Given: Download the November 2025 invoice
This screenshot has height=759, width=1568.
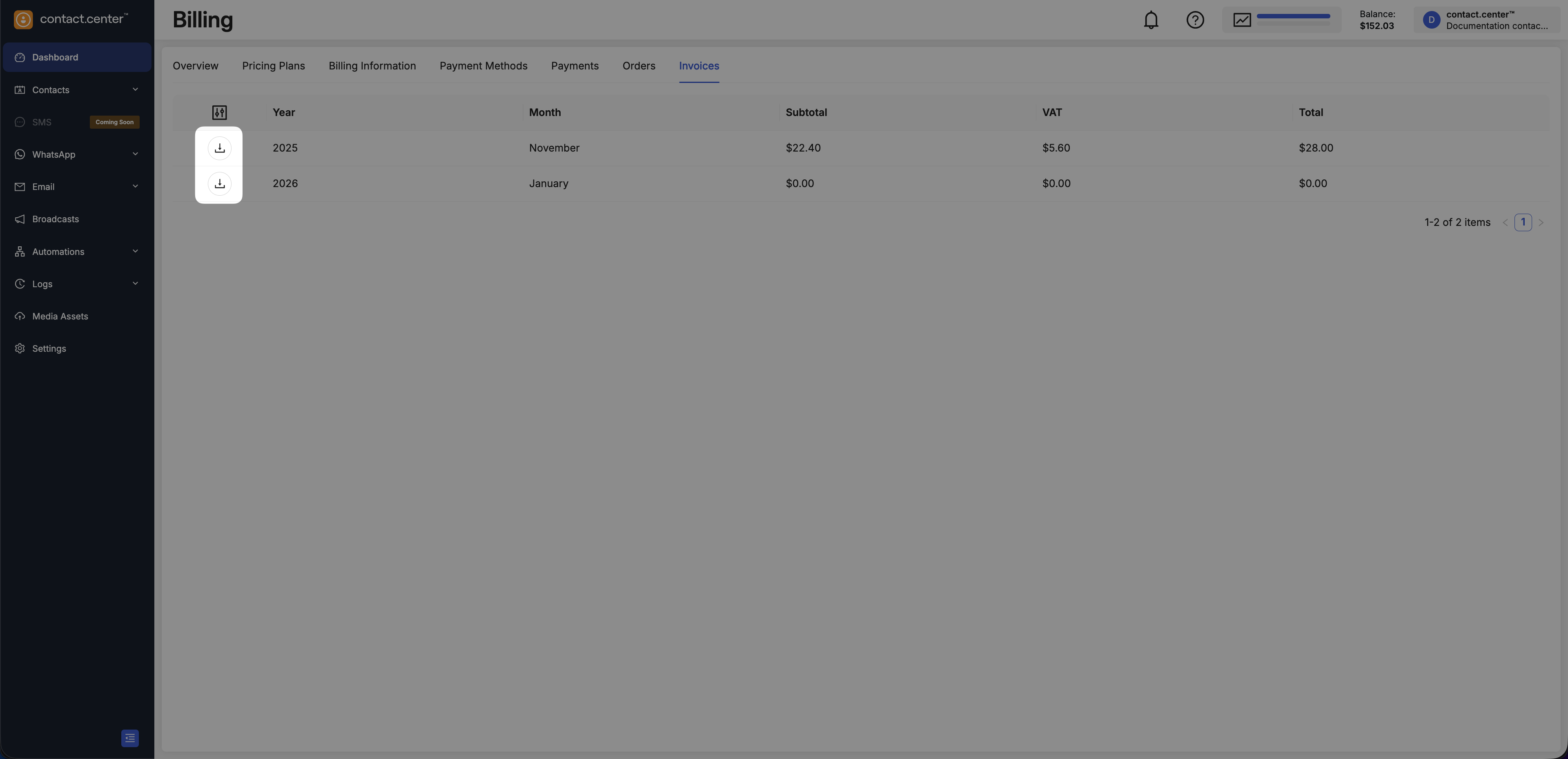Looking at the screenshot, I should [x=219, y=148].
